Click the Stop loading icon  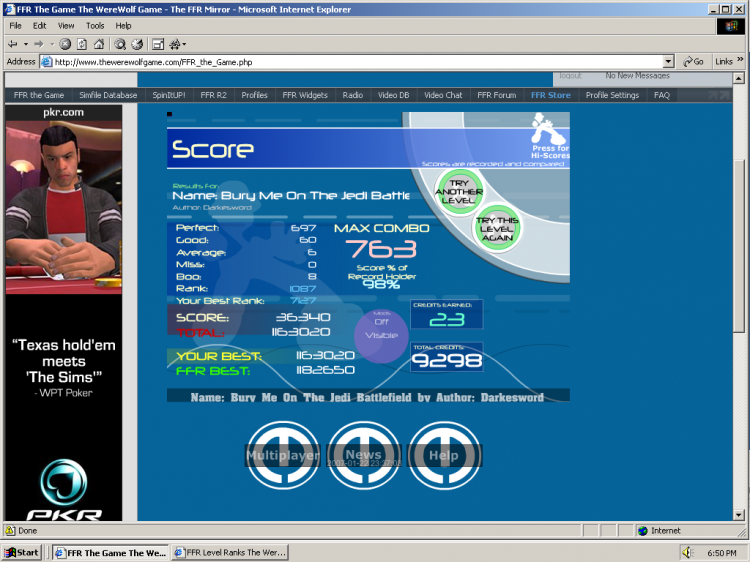pyautogui.click(x=65, y=44)
